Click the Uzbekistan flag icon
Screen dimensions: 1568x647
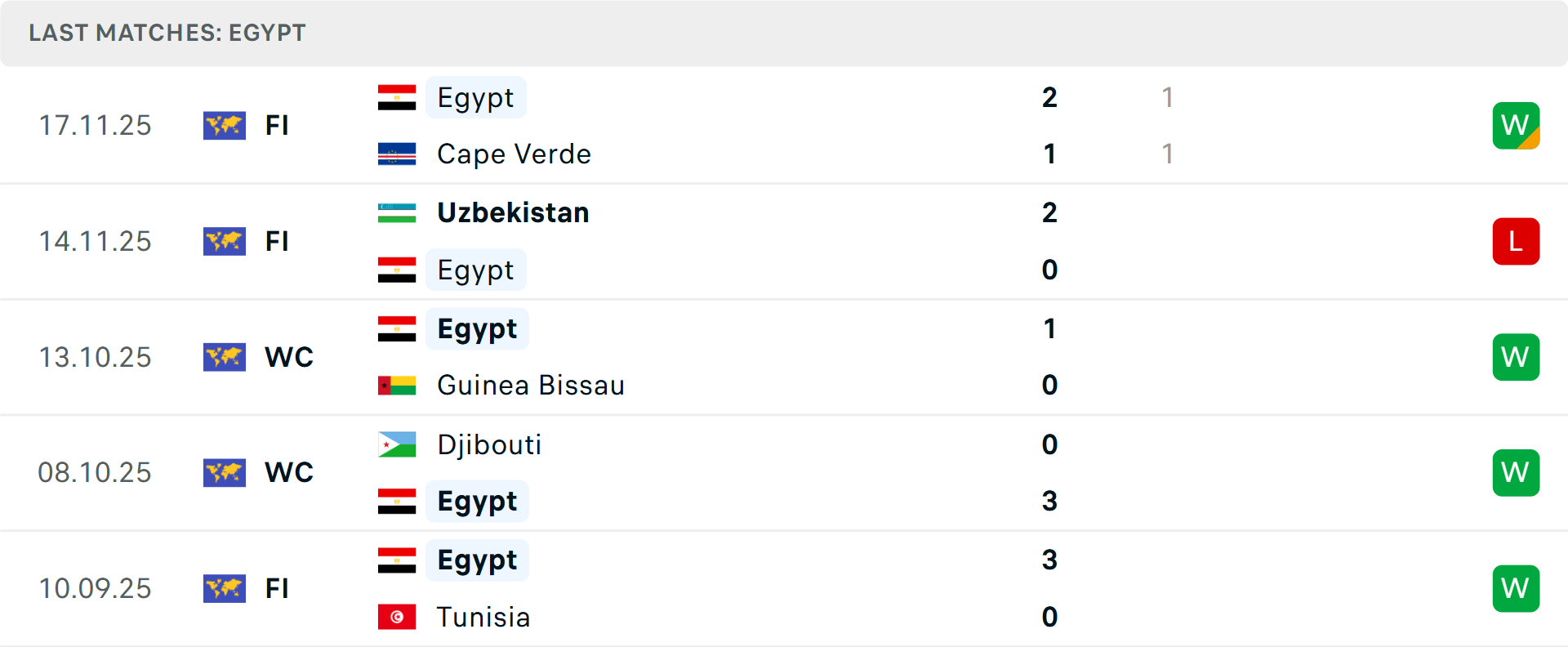[x=397, y=212]
